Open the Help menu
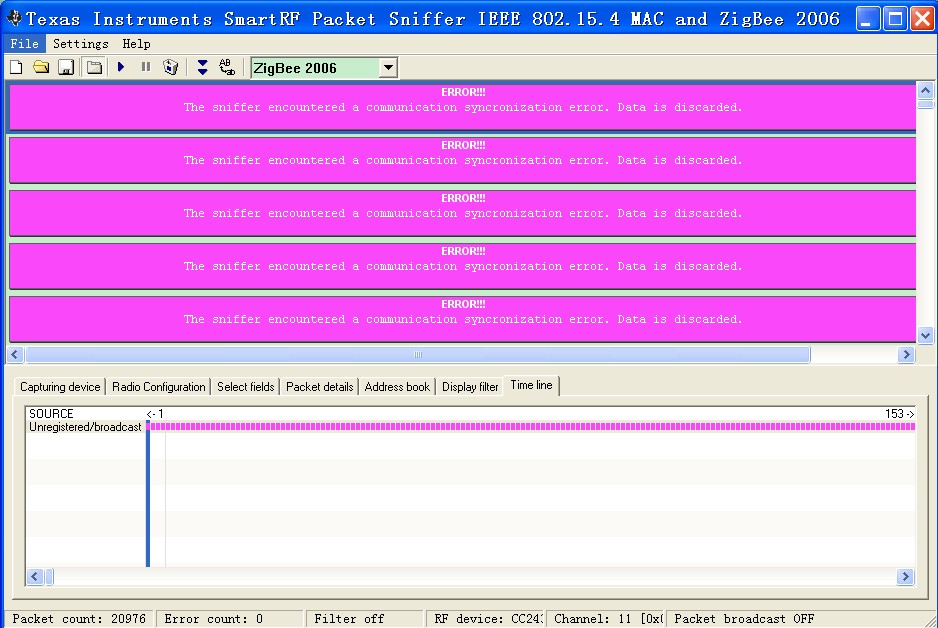Screen dimensions: 938x628 click(x=136, y=44)
